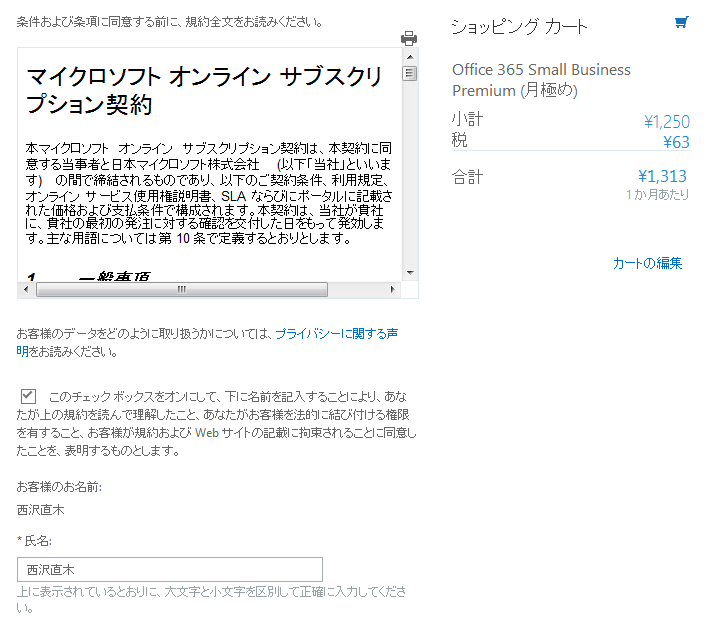
Task: Click the マイクロソフト オンライン サブスクリプション契約 title
Action: (x=204, y=90)
